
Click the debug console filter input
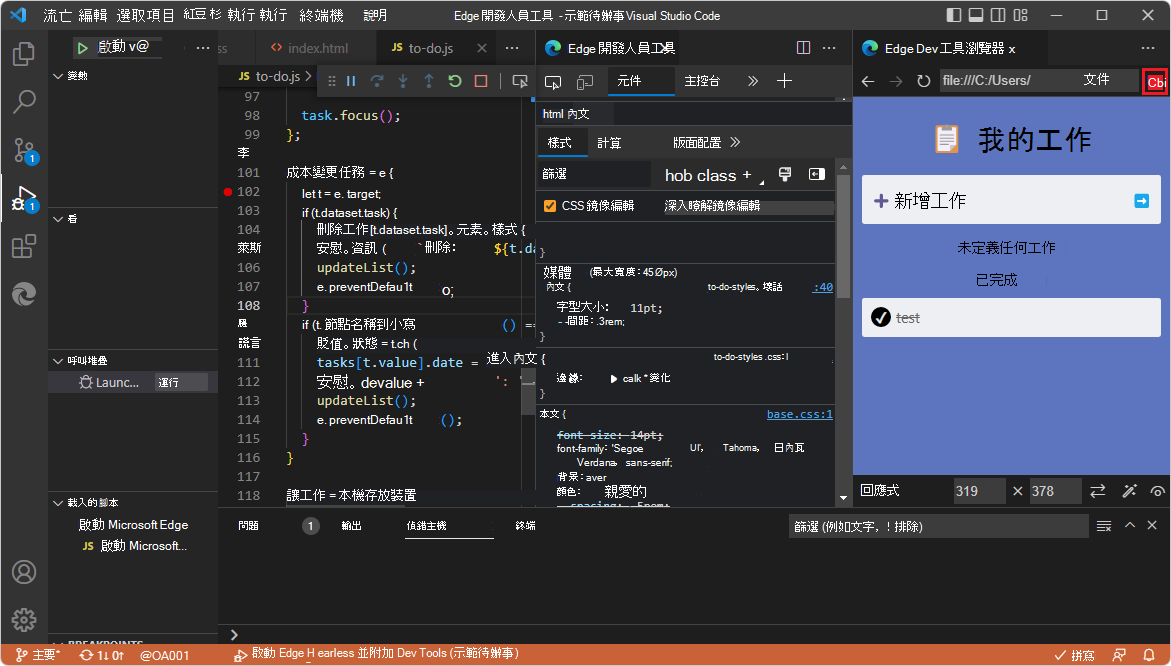[938, 526]
